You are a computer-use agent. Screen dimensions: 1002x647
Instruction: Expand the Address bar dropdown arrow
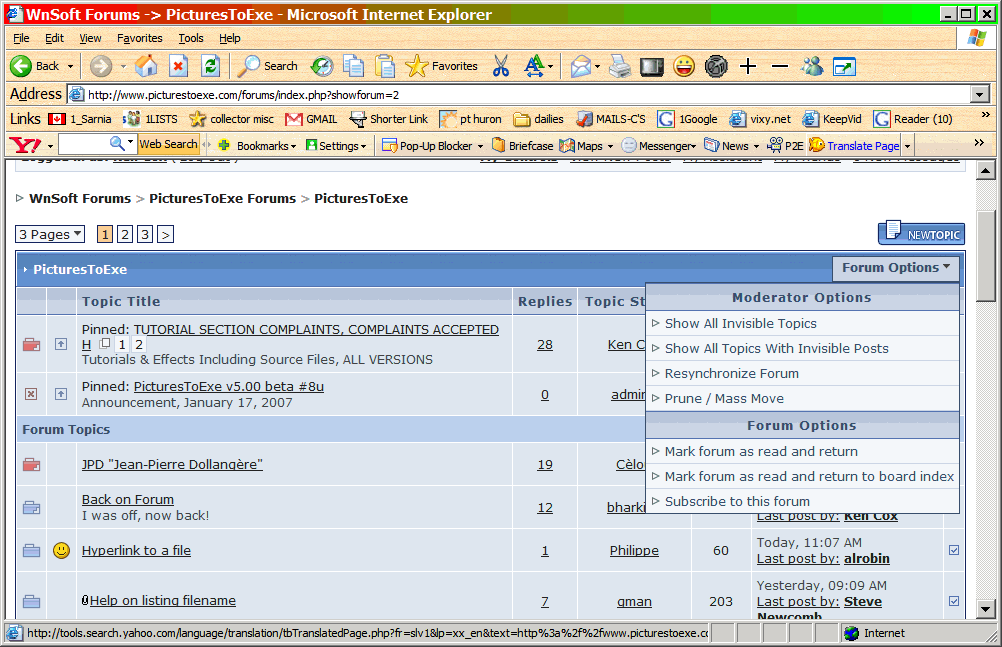[980, 95]
